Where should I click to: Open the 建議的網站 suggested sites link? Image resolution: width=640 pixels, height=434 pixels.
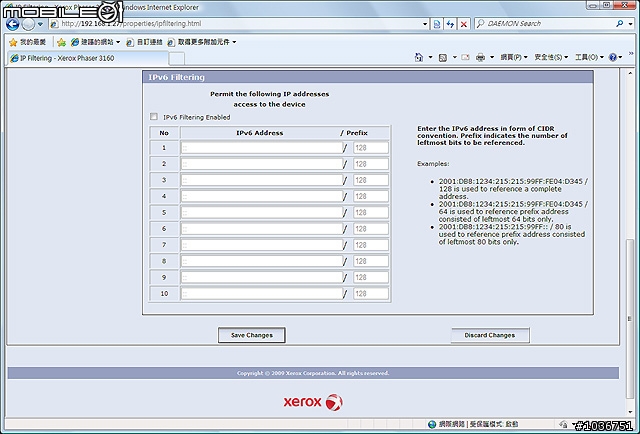click(96, 42)
